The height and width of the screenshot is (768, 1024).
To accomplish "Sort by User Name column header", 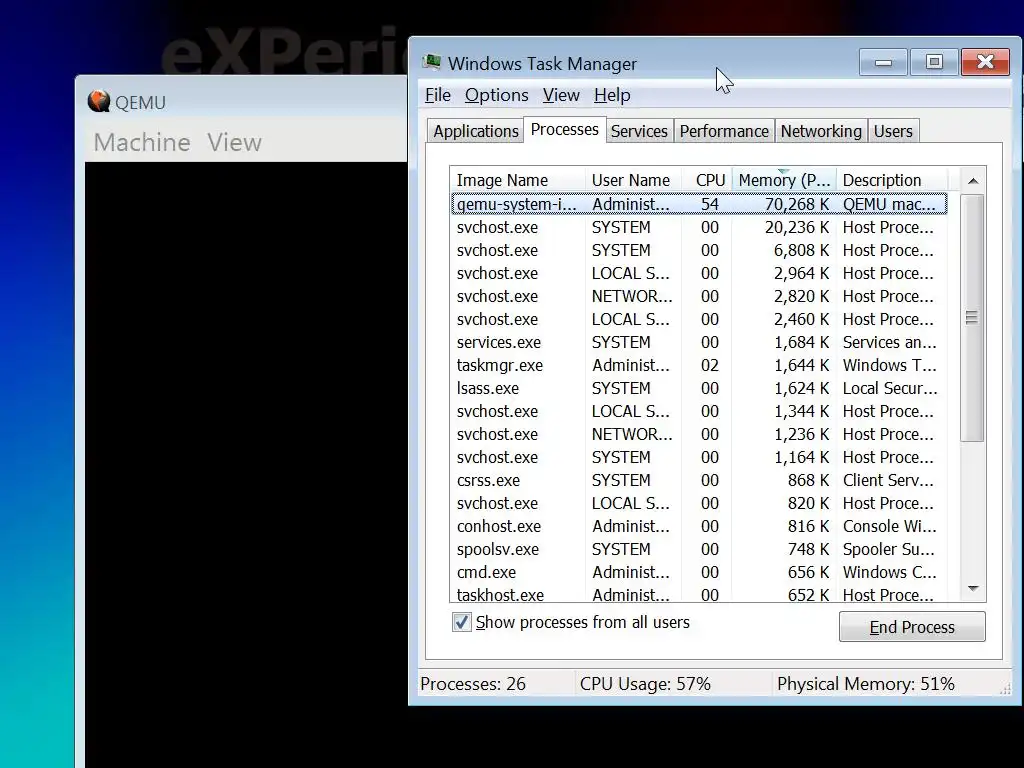I will (632, 180).
